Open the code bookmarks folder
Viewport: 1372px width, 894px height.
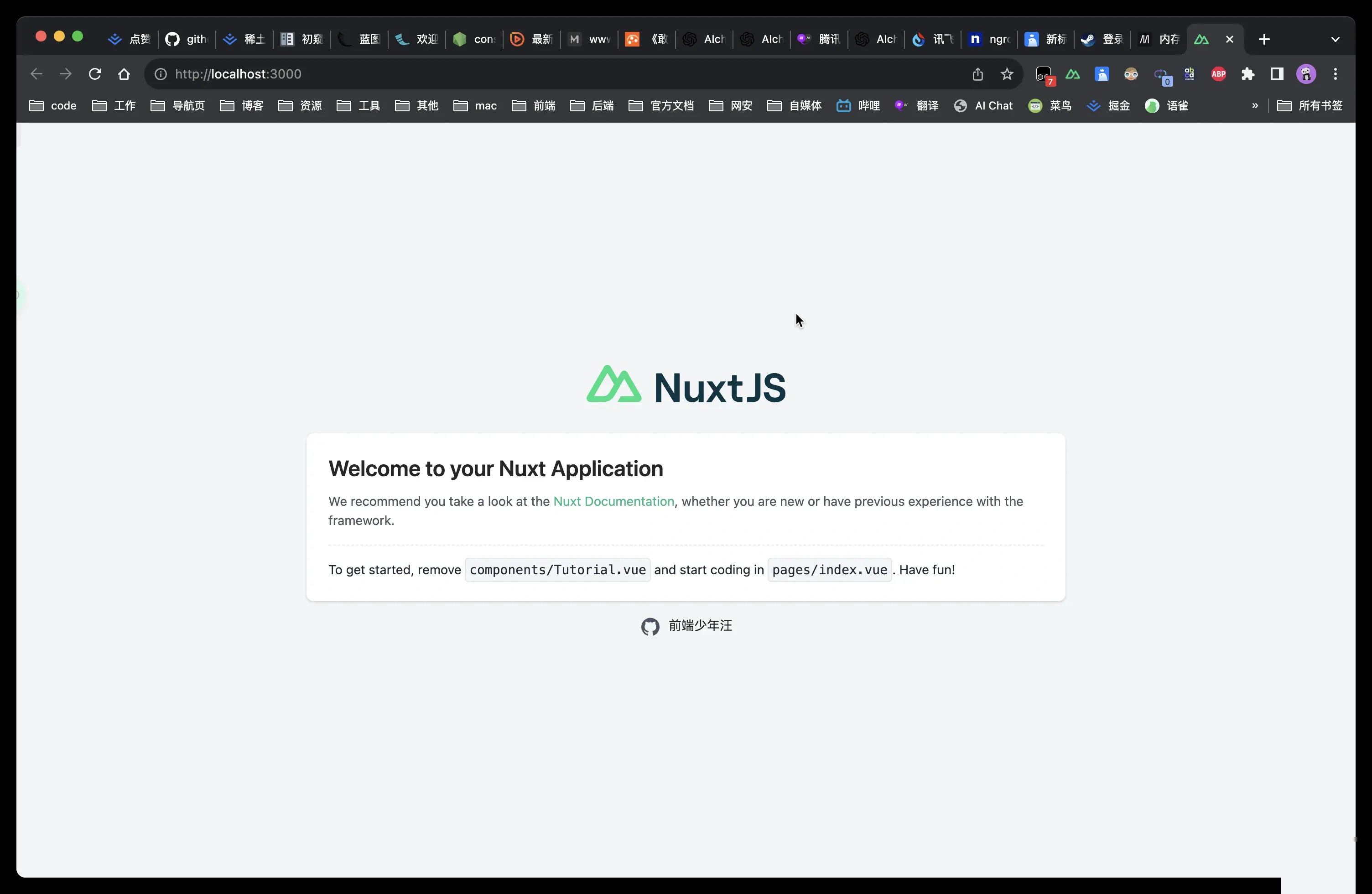pos(52,105)
